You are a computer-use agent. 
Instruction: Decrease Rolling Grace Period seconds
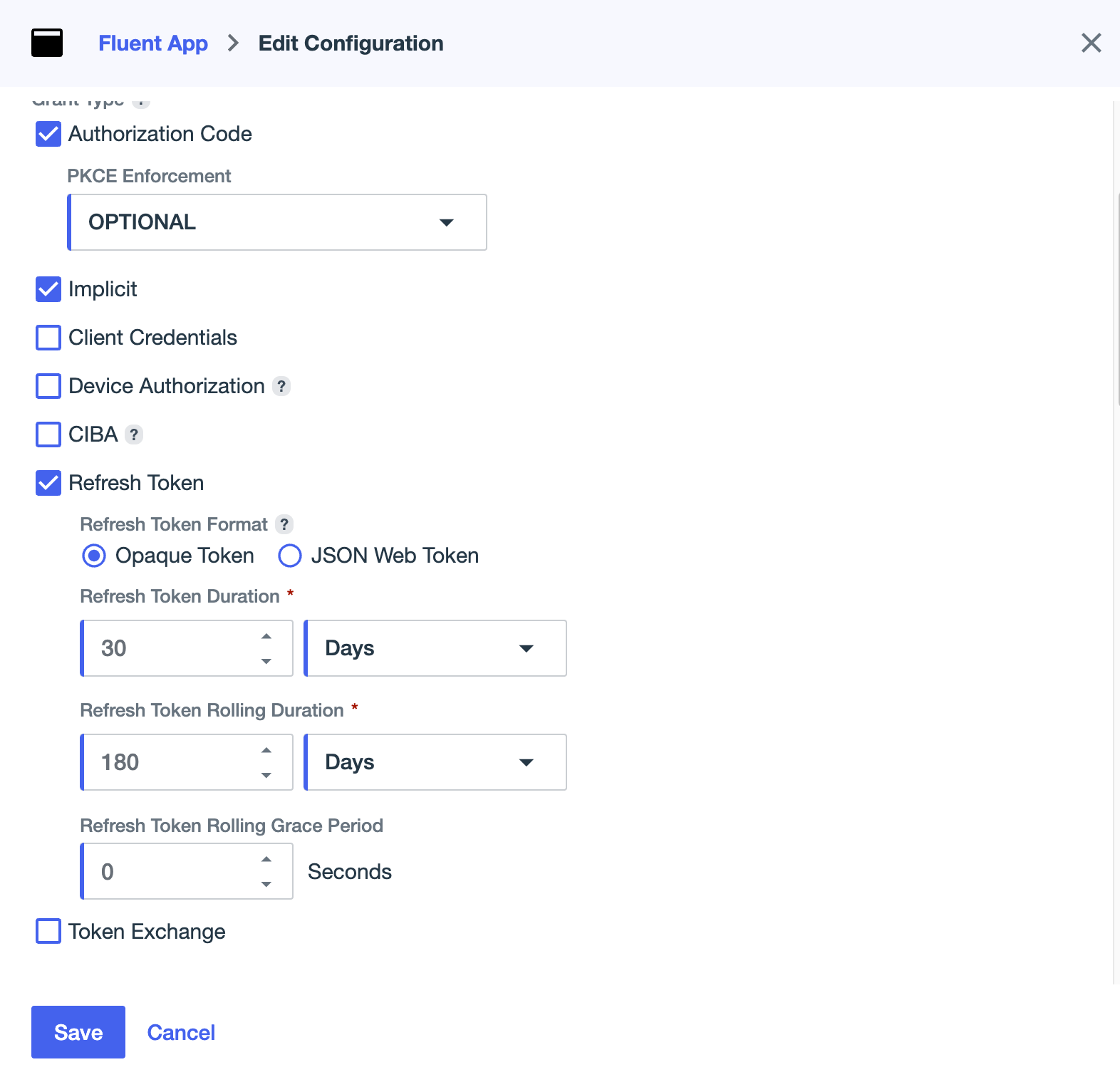click(266, 884)
